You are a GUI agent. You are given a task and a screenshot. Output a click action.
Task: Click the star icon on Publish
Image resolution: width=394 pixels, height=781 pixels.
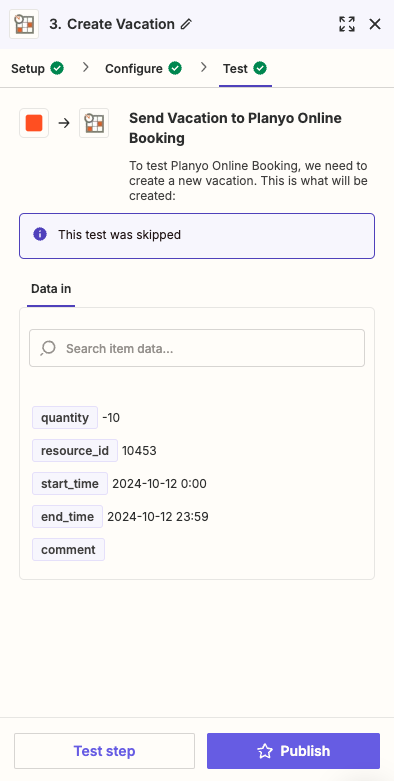click(x=265, y=751)
